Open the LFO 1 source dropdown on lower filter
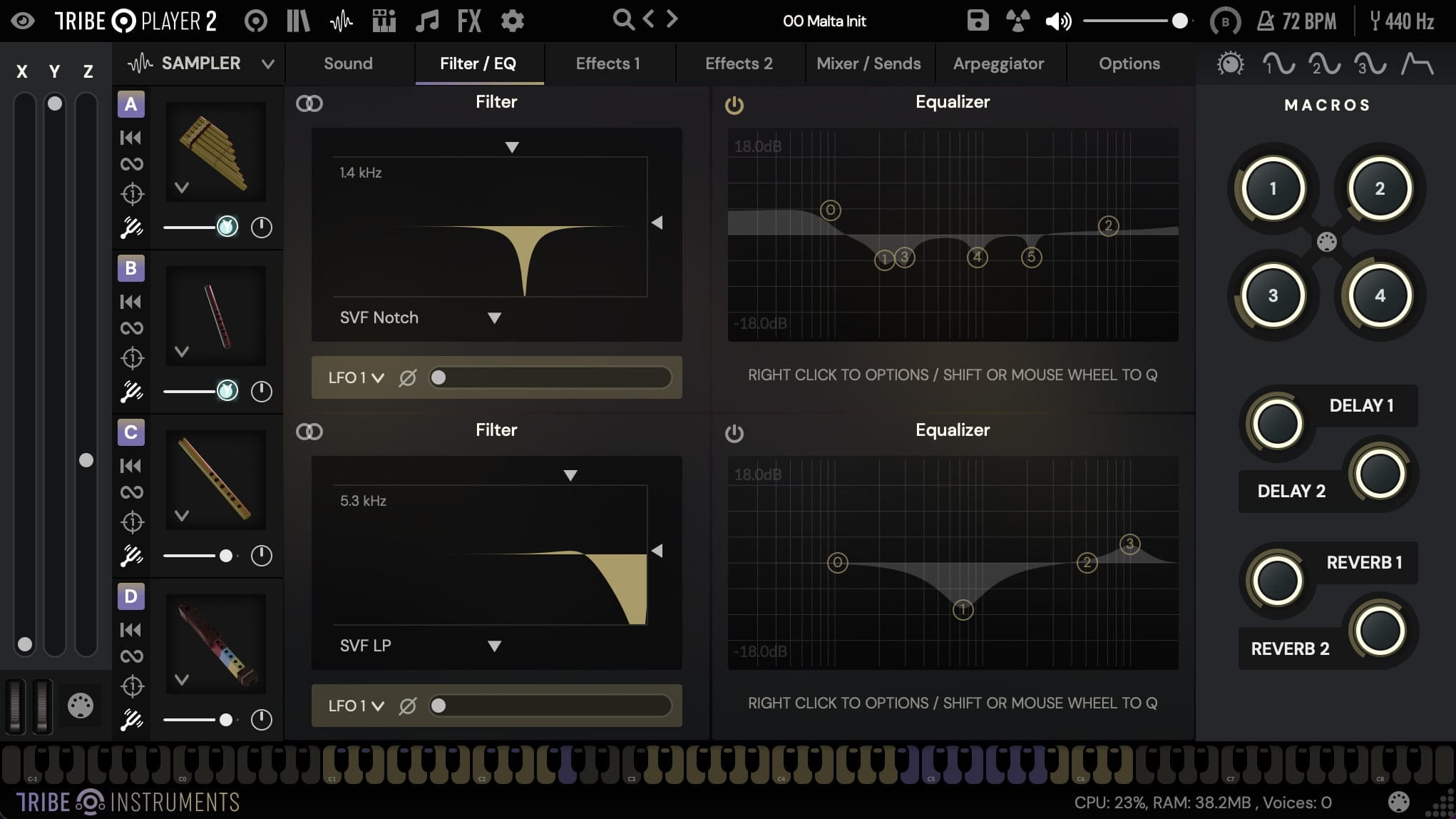1456x819 pixels. tap(354, 706)
